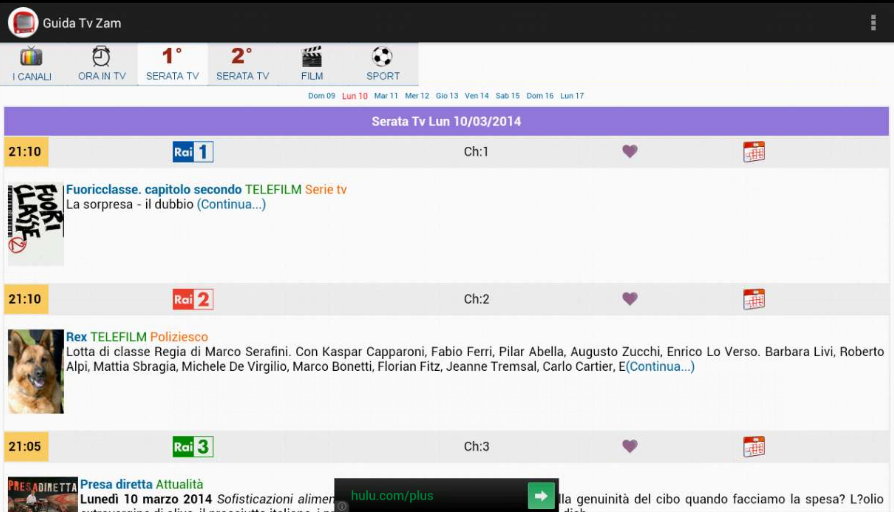Open the calendar icon for Rai 2
This screenshot has height=512, width=894.
pos(754,299)
